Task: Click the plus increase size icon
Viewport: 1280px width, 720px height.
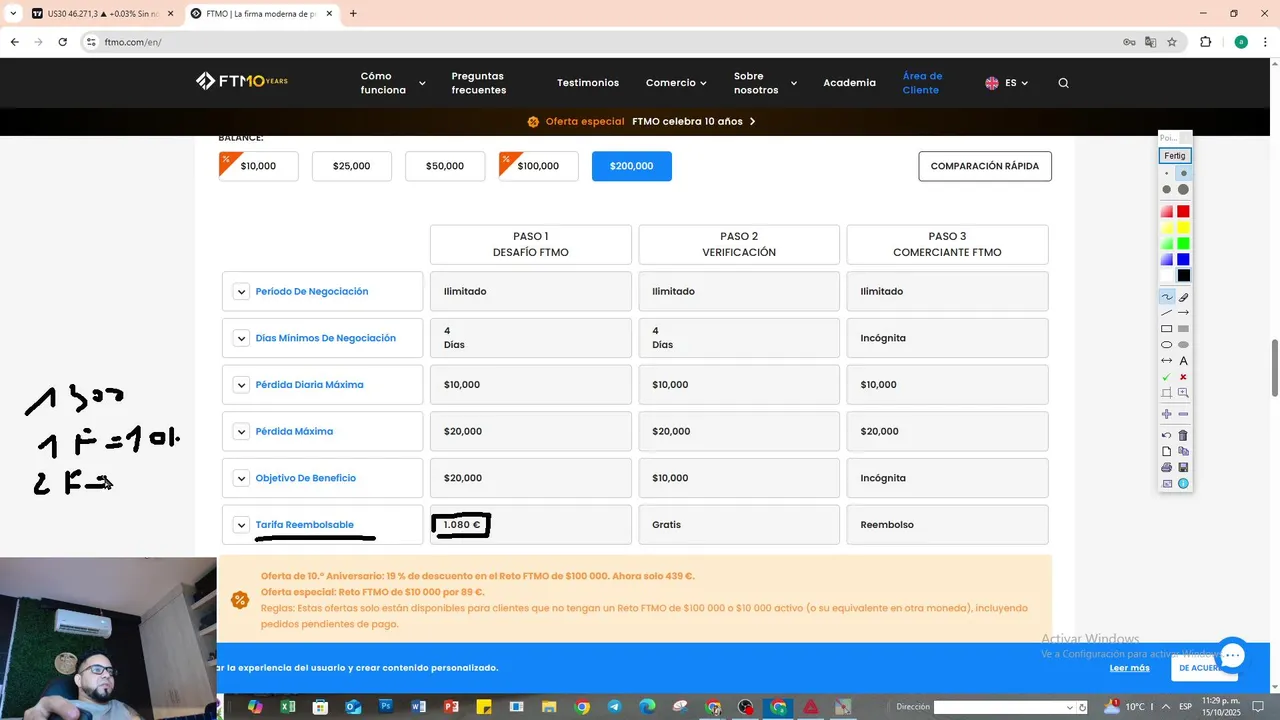Action: [x=1167, y=414]
